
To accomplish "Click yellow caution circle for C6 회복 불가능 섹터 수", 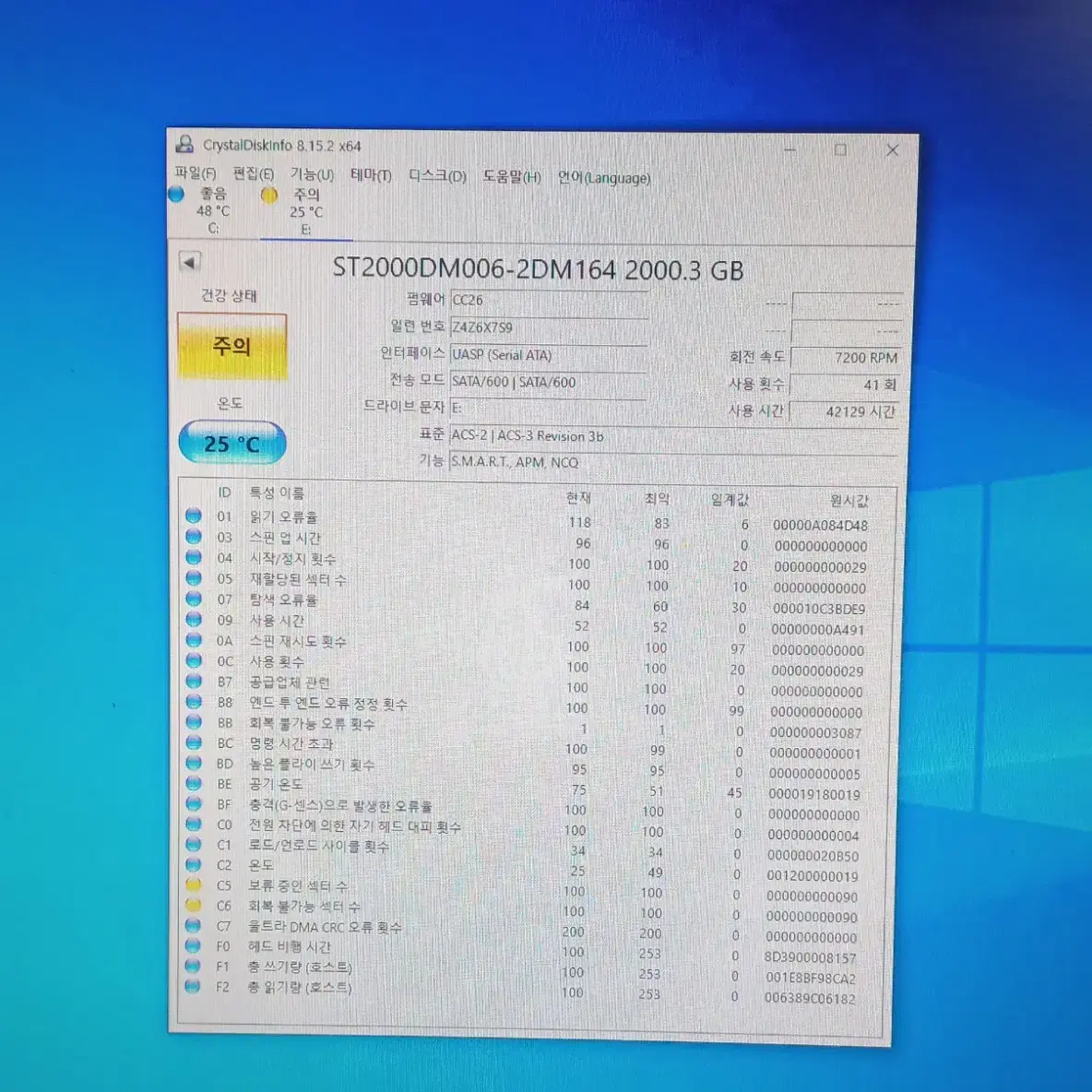I will (x=194, y=905).
